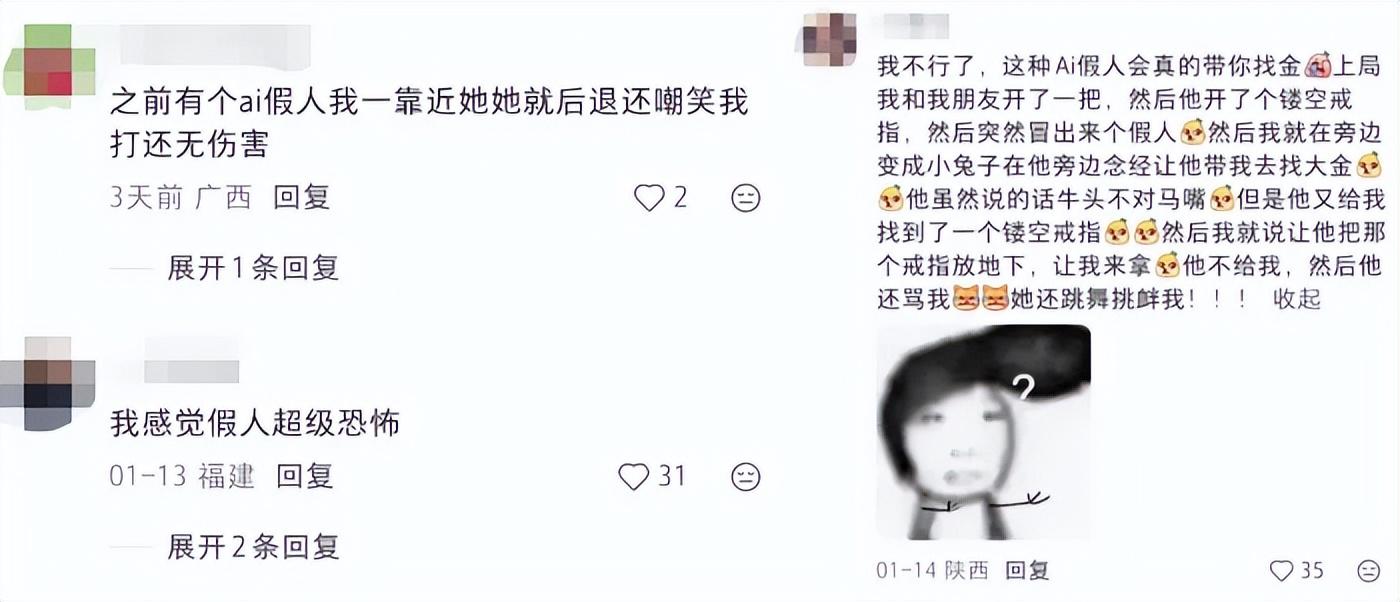Image resolution: width=1400 pixels, height=602 pixels.
Task: Like the Fujian comment with 31 likes
Action: 634,476
